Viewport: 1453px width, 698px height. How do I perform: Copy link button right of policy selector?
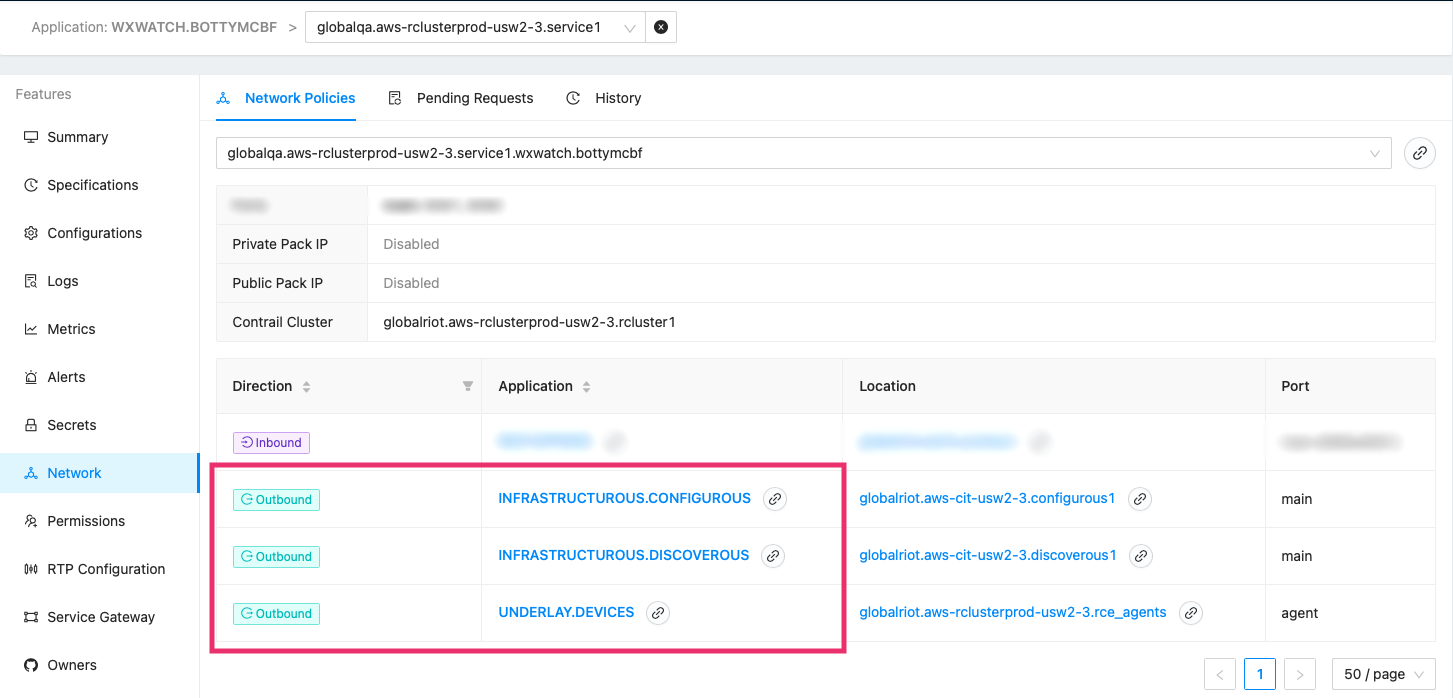(1419, 153)
